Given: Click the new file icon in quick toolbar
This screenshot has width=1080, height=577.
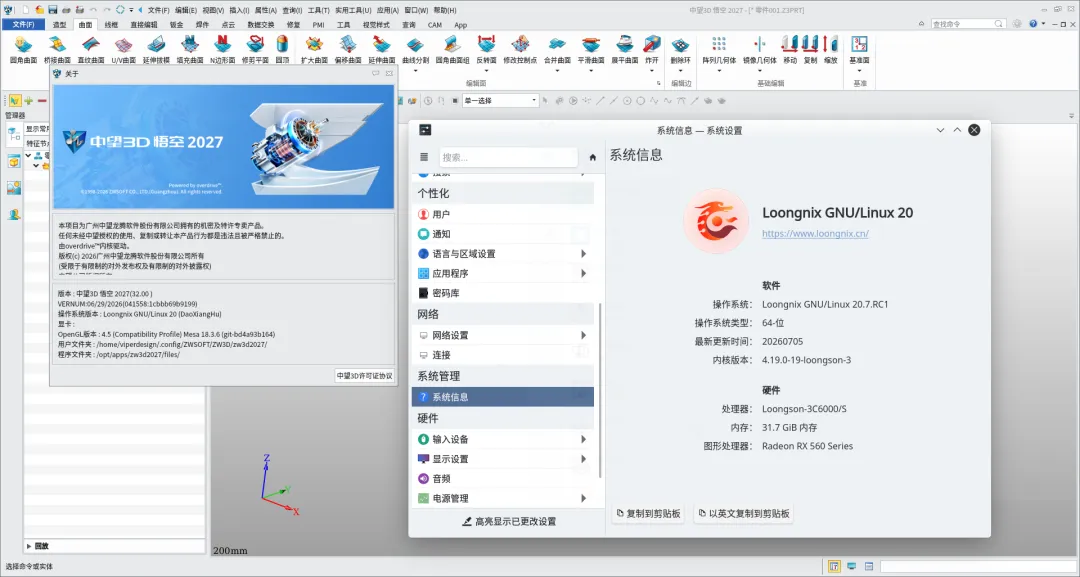Looking at the screenshot, I should click(26, 10).
